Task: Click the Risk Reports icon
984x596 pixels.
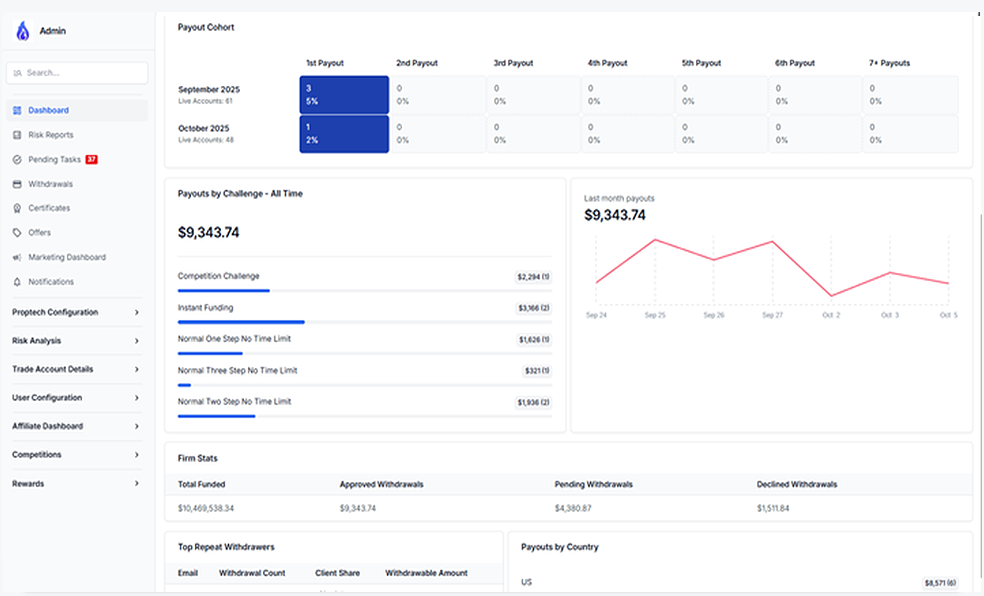Action: click(18, 135)
